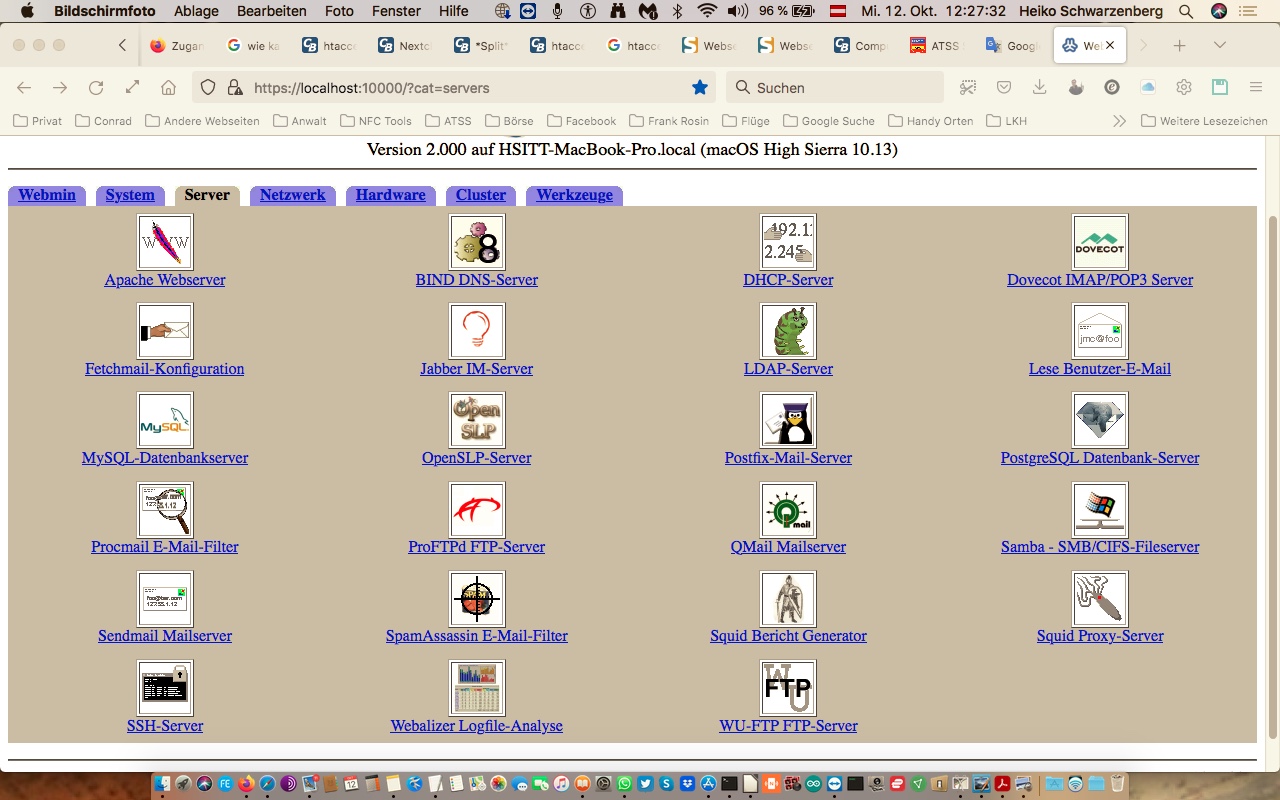The image size is (1280, 800).
Task: Open the Procmail magnifying-glass icon
Action: coord(165,510)
